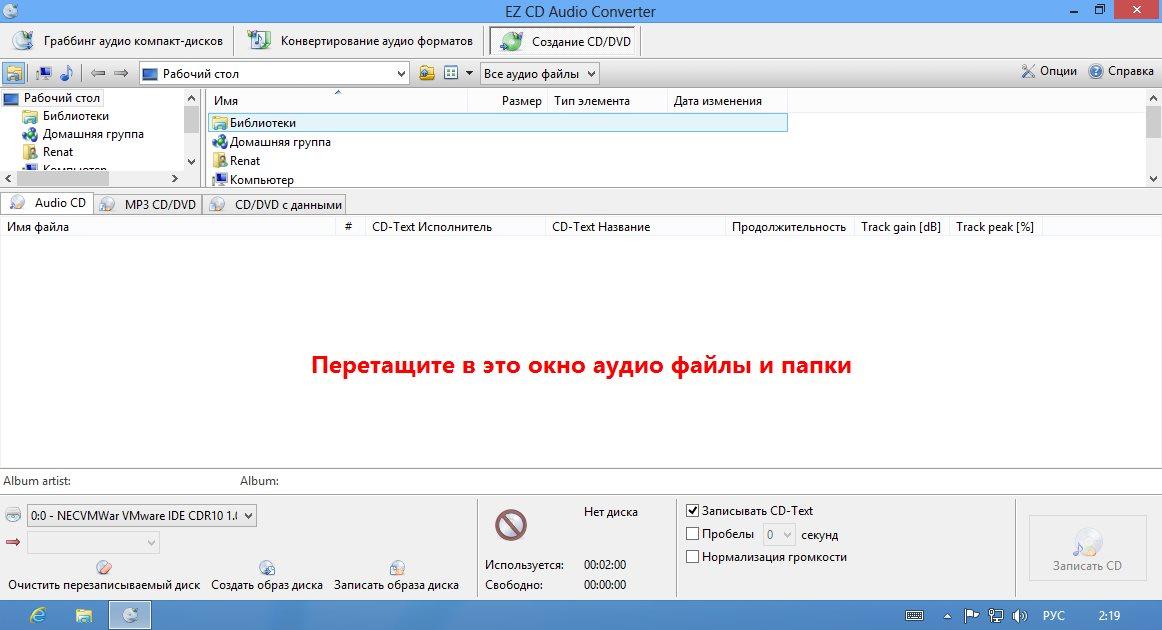Switch to Граббинг аудио компакт-дисков tab
Image resolution: width=1162 pixels, height=630 pixels.
(x=119, y=41)
